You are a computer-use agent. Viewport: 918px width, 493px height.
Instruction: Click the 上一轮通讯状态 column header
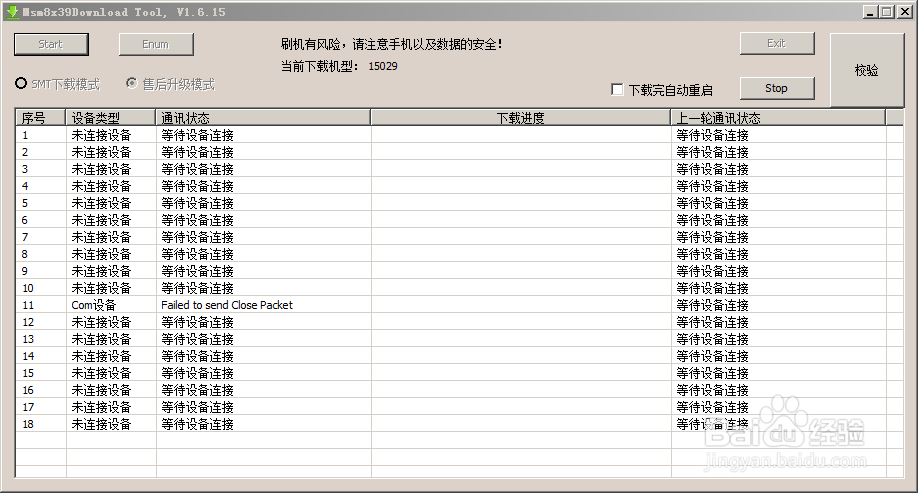[778, 118]
